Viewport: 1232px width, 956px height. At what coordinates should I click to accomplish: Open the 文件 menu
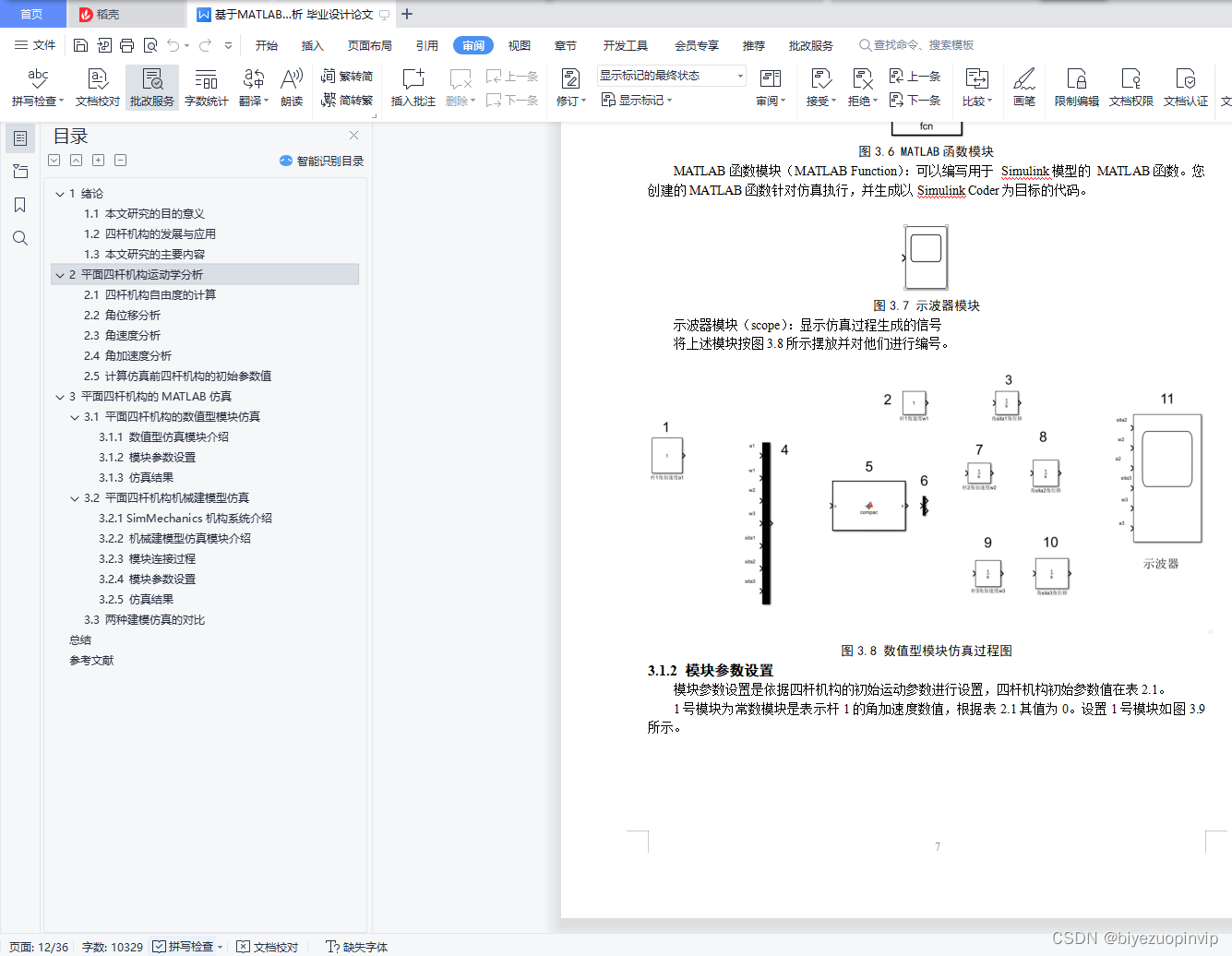coord(35,45)
